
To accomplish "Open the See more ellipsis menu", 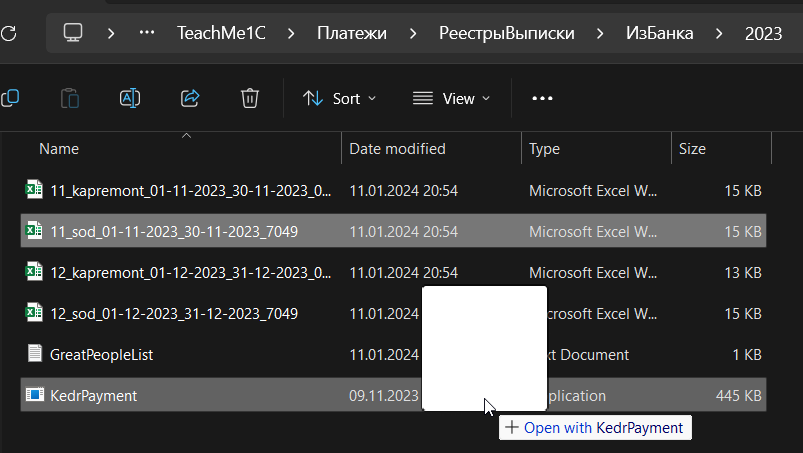I will point(542,98).
